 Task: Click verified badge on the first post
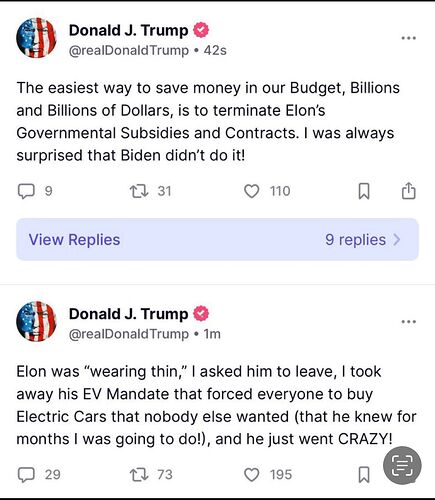[201, 30]
